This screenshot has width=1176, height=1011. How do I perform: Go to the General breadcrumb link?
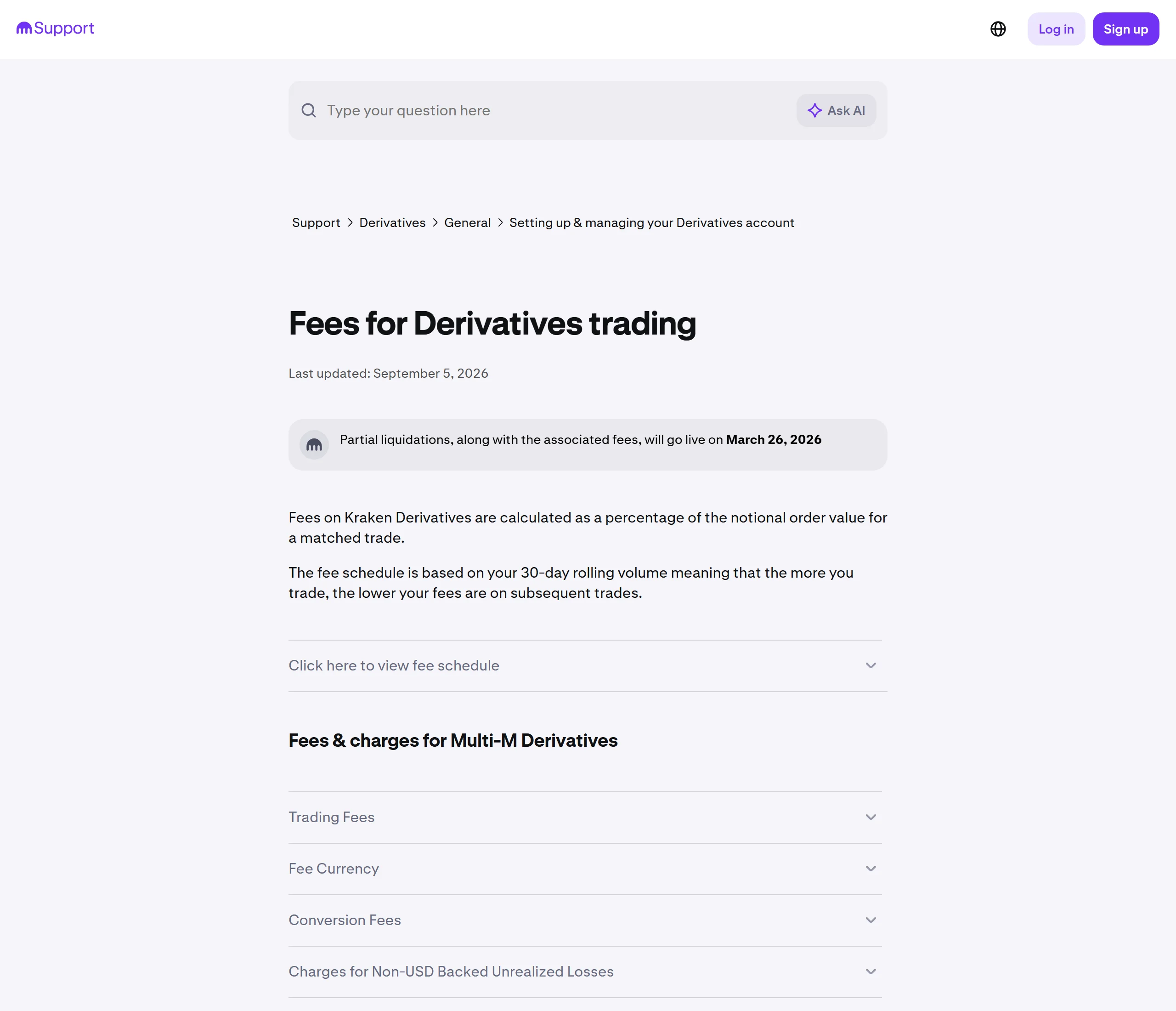[467, 222]
